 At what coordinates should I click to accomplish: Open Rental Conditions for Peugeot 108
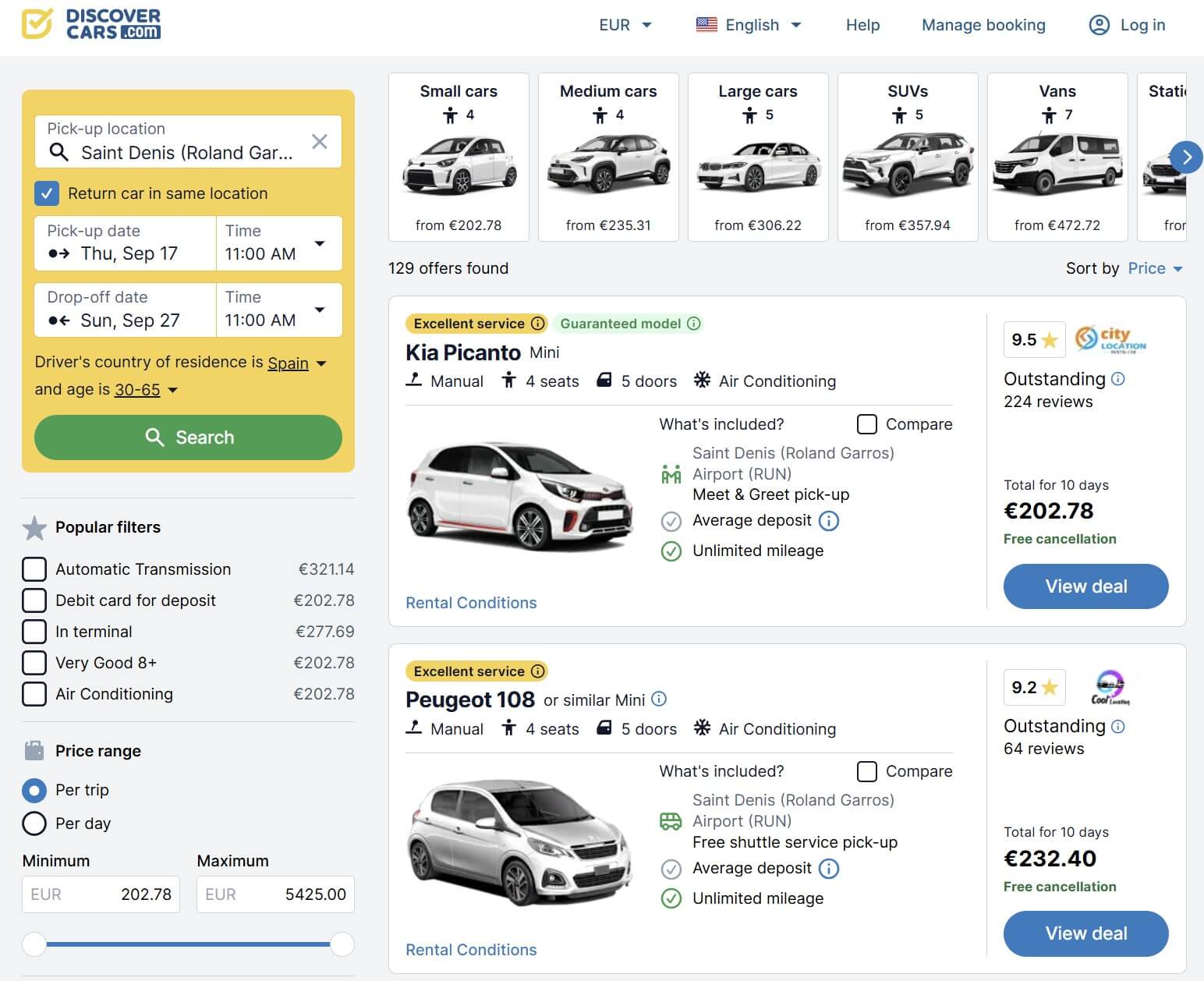471,950
